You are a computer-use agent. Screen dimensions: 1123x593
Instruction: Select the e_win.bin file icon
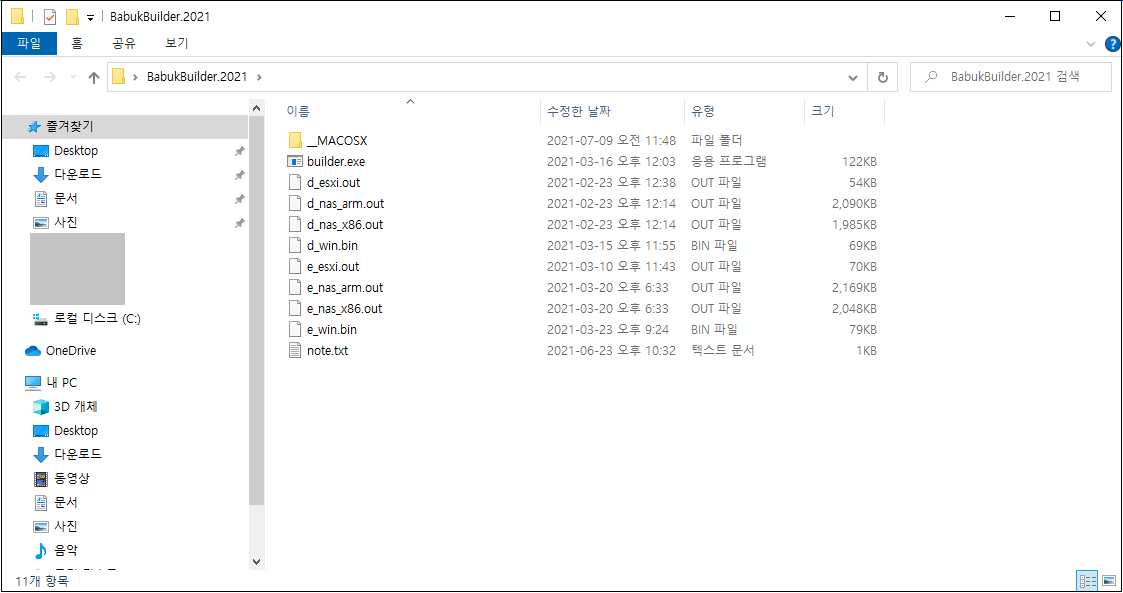295,329
